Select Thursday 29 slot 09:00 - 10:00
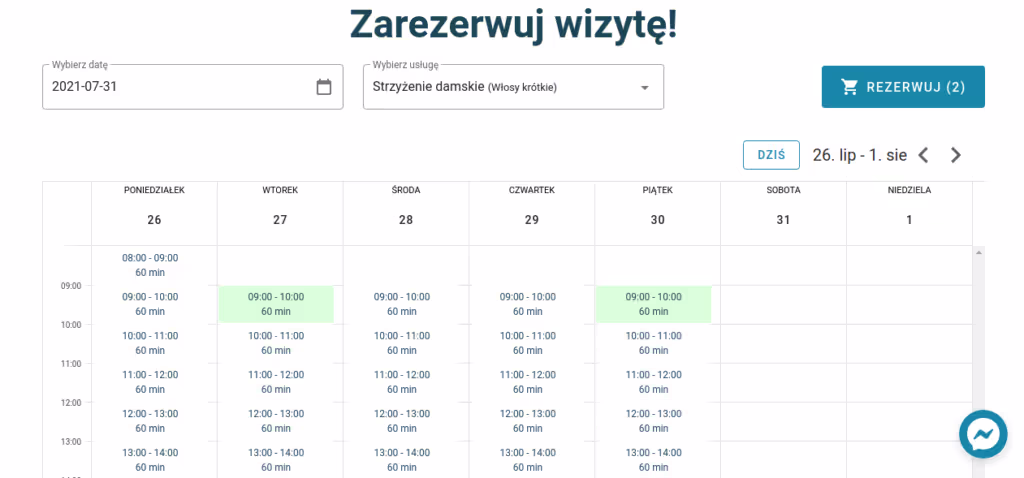The height and width of the screenshot is (478, 1024). coord(528,304)
